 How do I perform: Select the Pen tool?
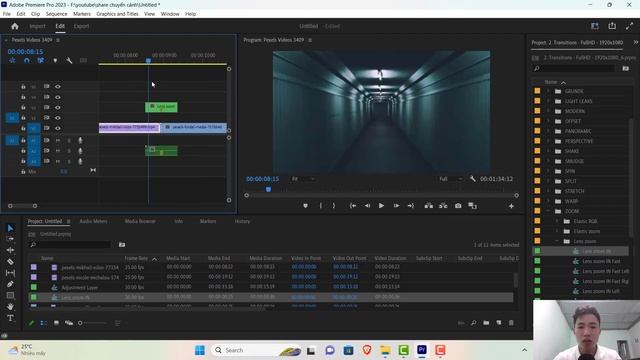click(x=10, y=284)
